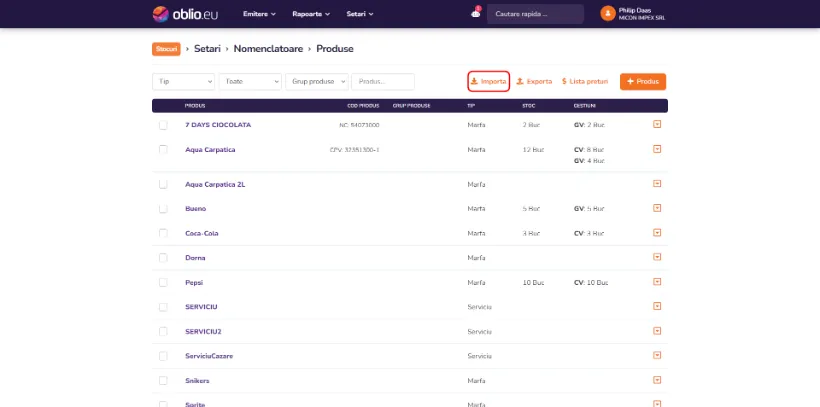Open Lista preturi
Viewport: 820px width, 407px height.
coord(585,82)
